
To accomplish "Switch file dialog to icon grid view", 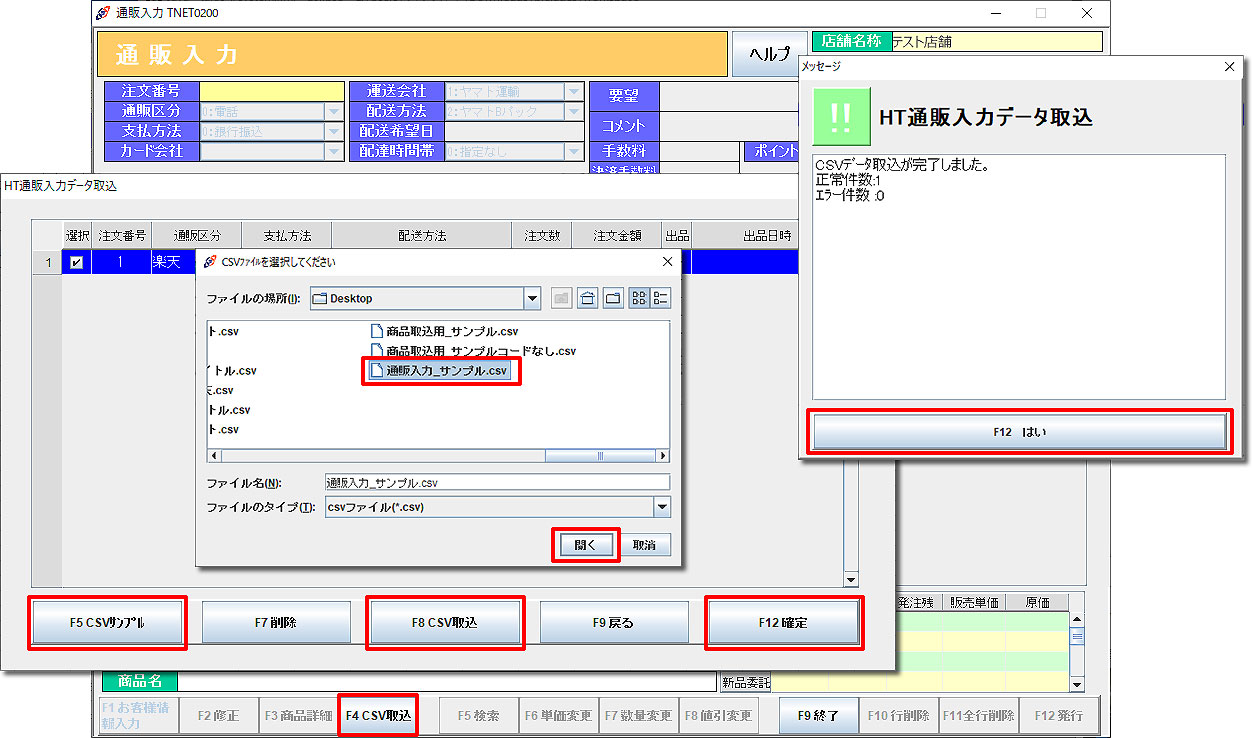I will 637,297.
